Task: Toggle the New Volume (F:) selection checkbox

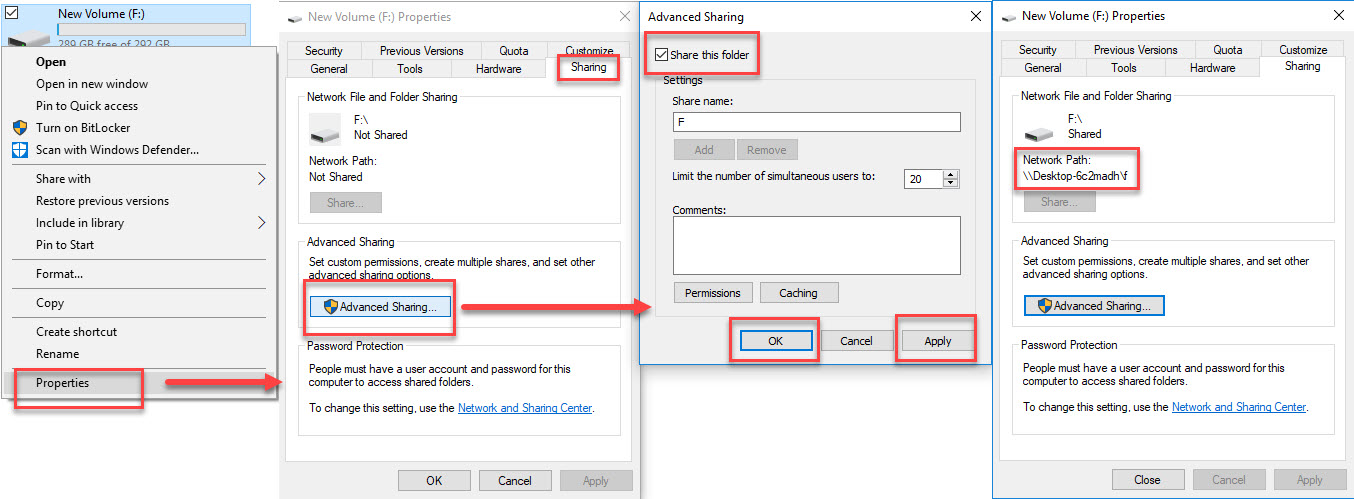Action: (11, 13)
